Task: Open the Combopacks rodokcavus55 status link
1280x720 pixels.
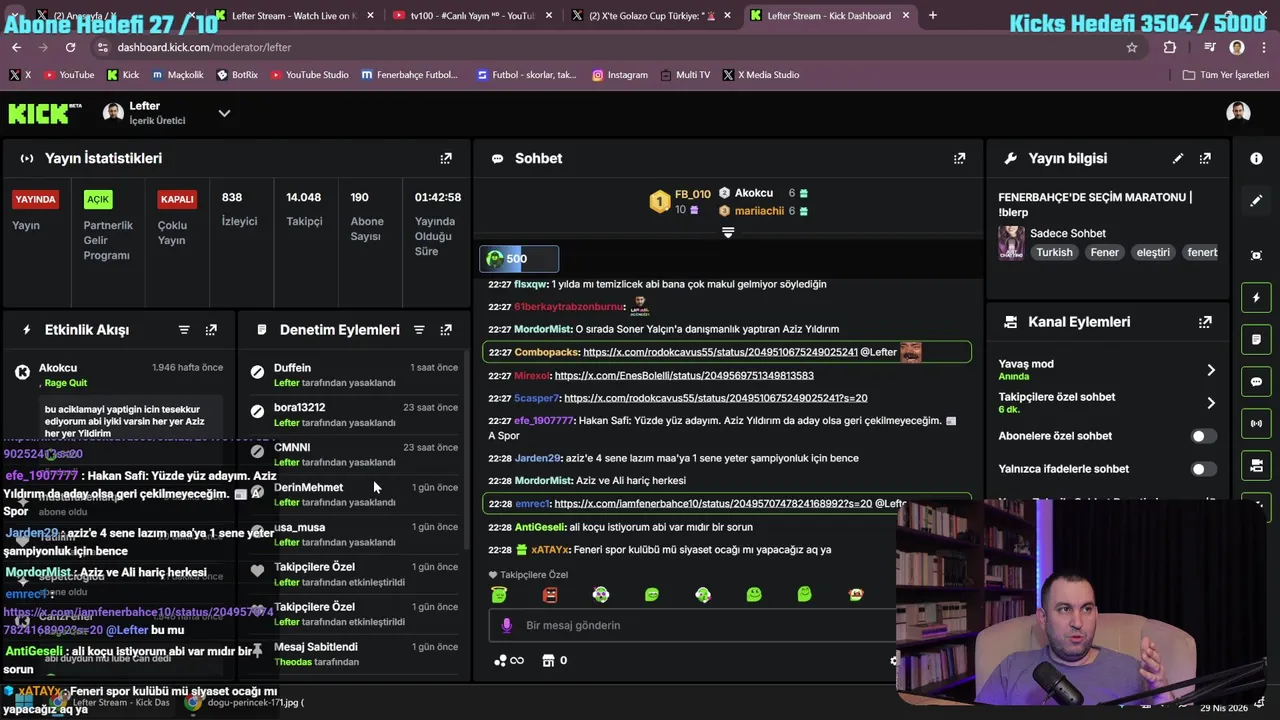Action: pyautogui.click(x=720, y=352)
